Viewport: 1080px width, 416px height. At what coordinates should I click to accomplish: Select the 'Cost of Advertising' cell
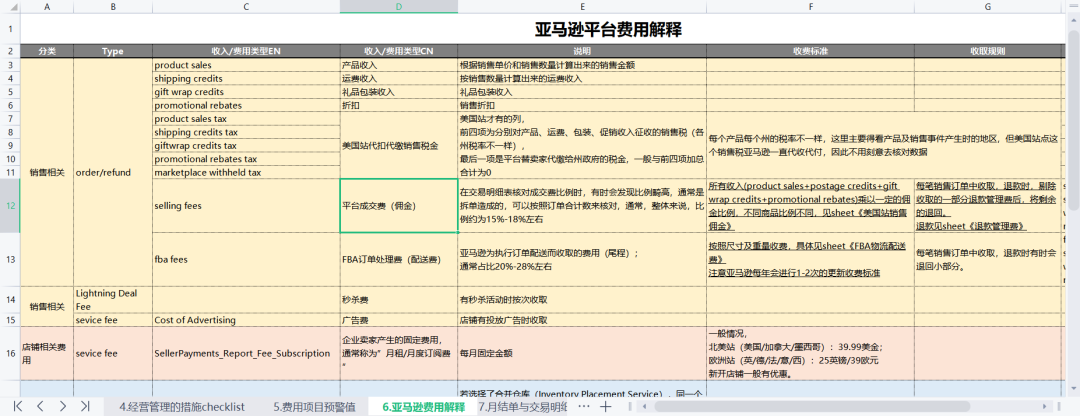pos(246,320)
